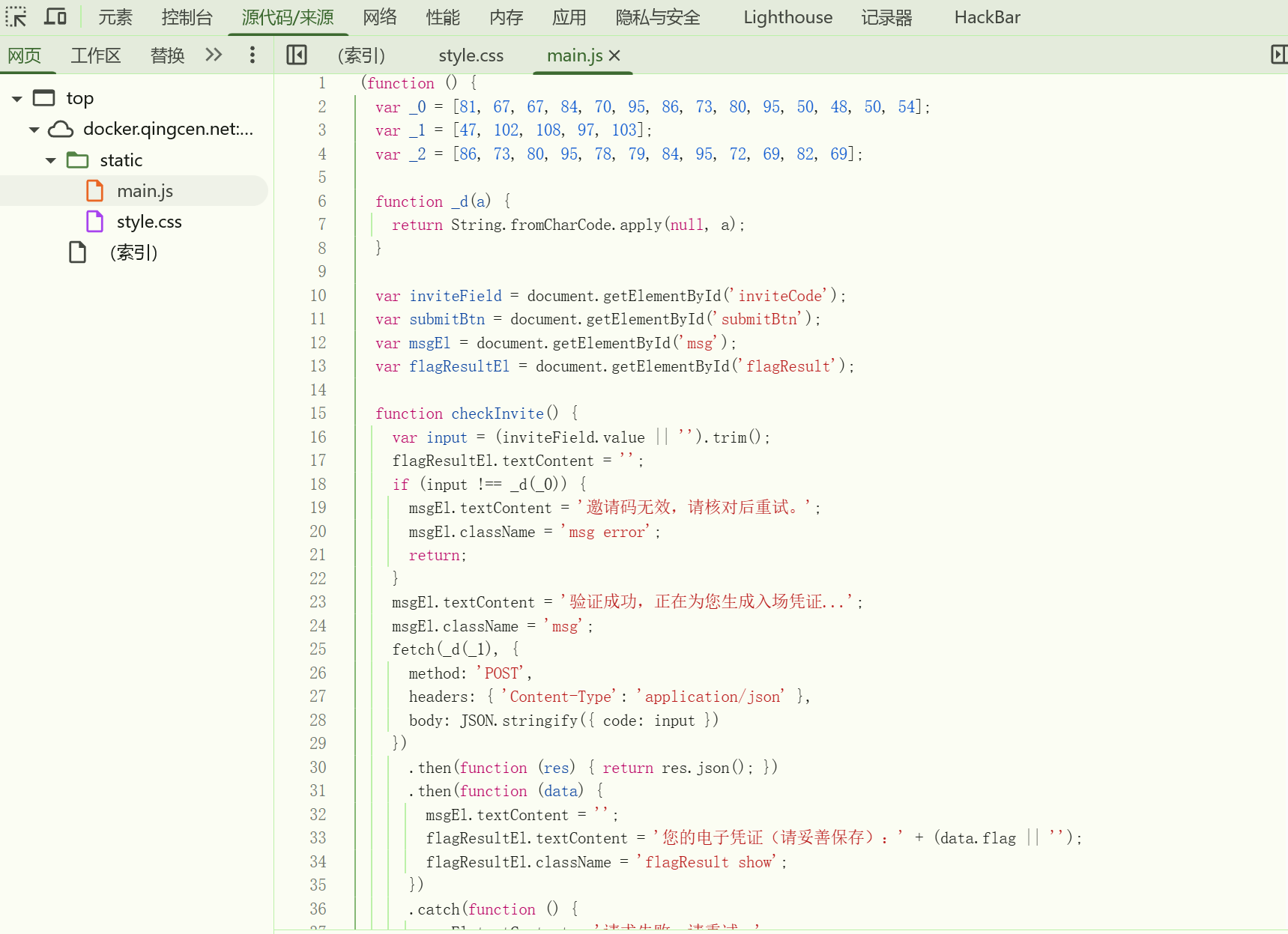Click the inviteField variable declaration

(456, 296)
